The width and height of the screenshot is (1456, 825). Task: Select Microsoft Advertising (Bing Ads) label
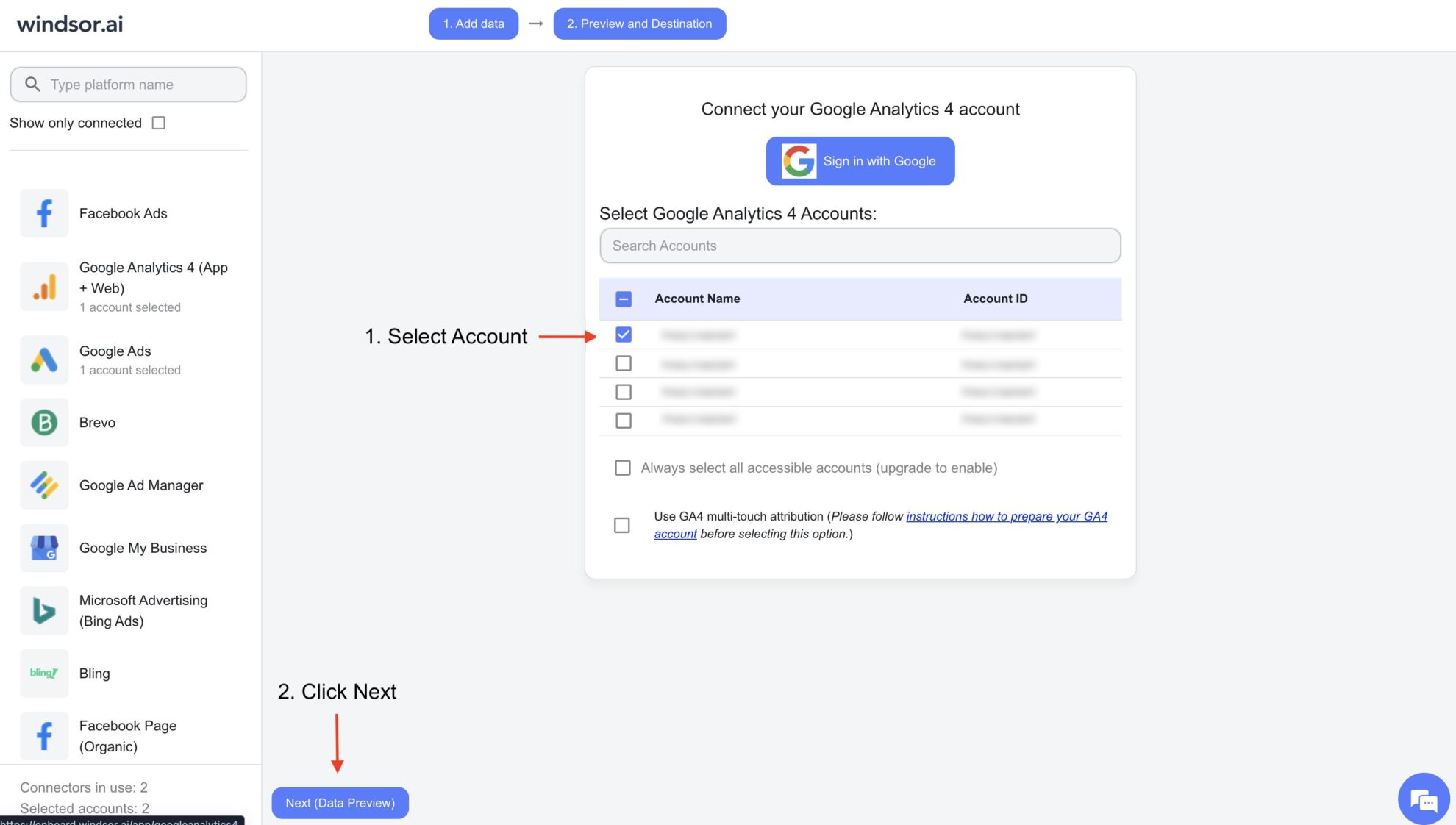pos(143,610)
